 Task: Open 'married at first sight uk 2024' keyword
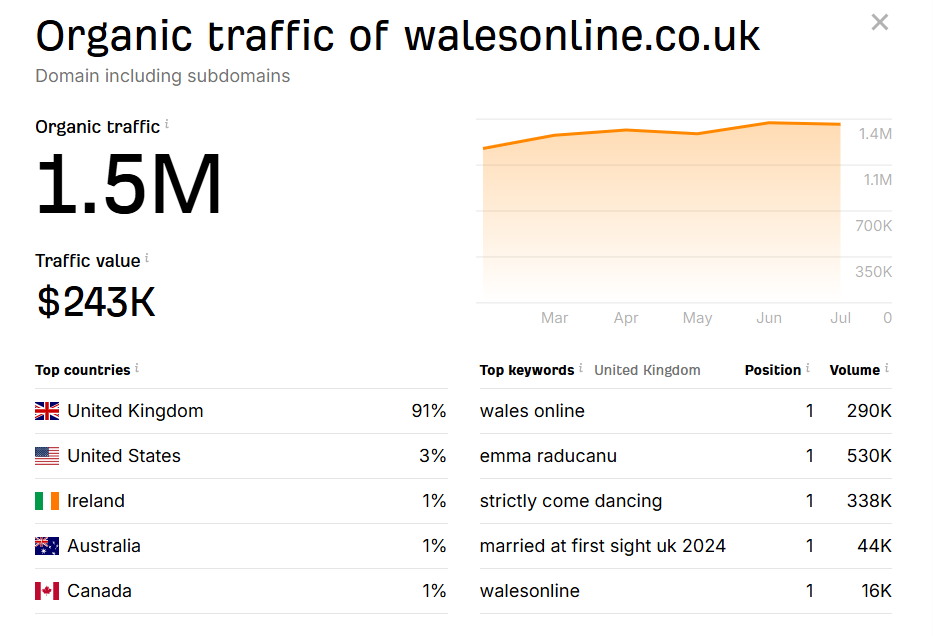click(603, 546)
